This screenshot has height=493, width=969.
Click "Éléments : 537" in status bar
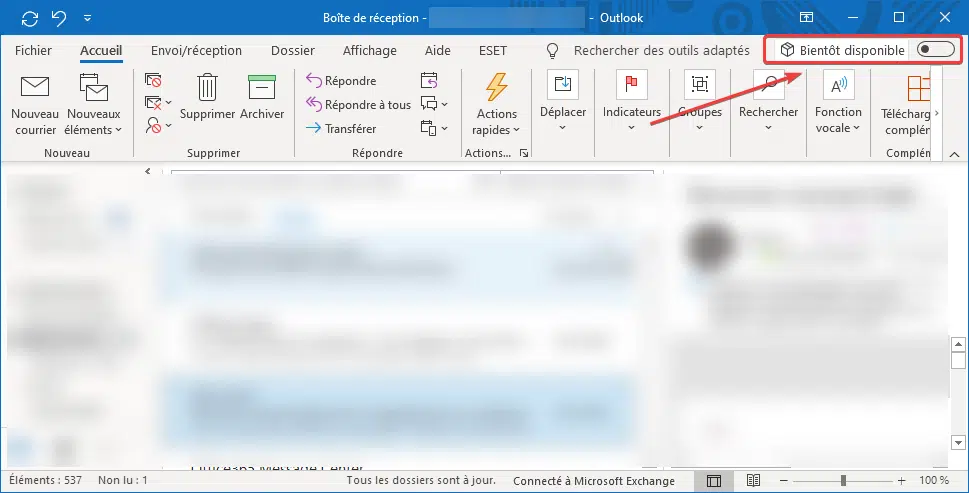(x=45, y=480)
